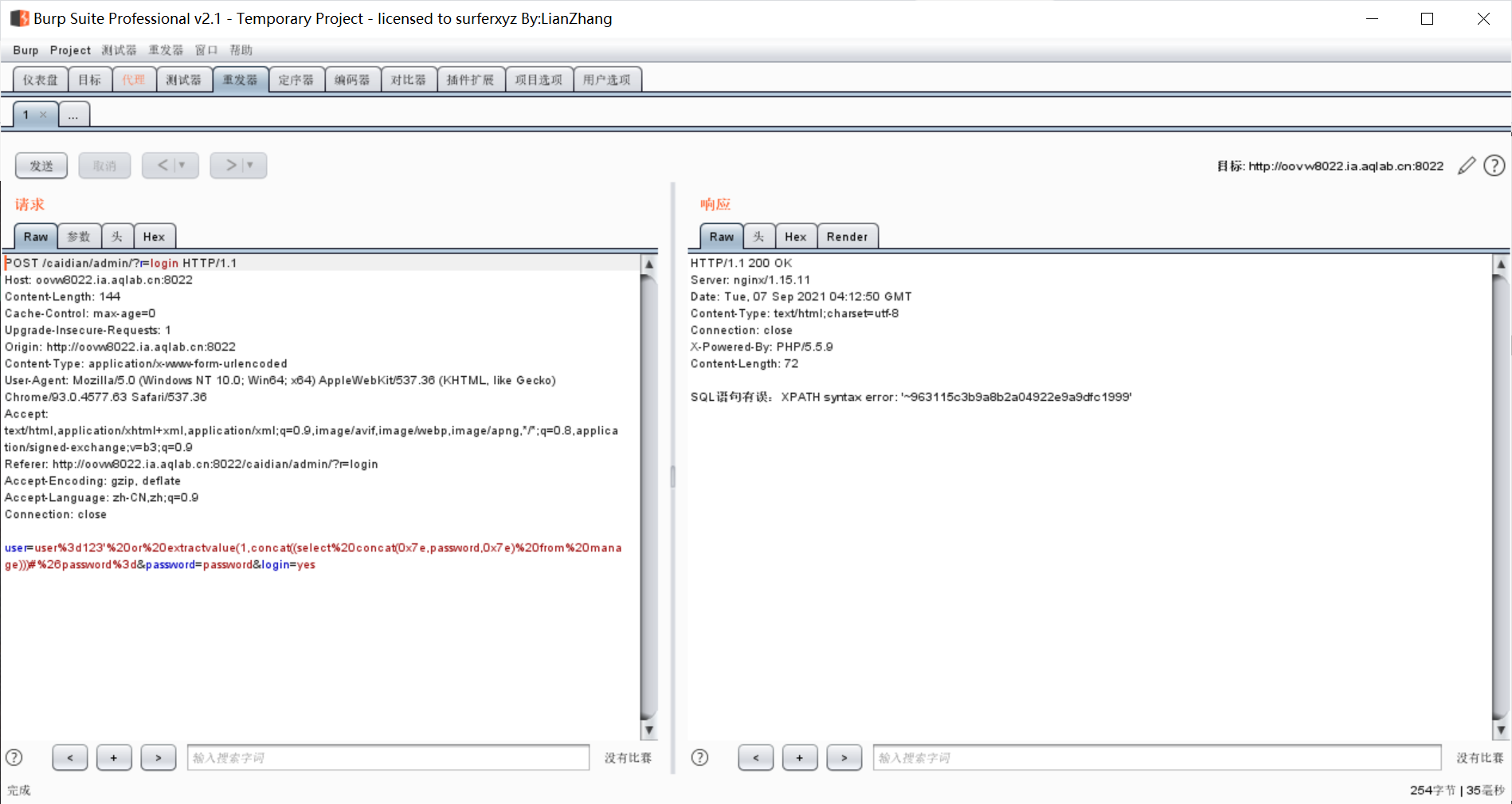Select the request Hex tab
The height and width of the screenshot is (804, 1512).
point(155,237)
